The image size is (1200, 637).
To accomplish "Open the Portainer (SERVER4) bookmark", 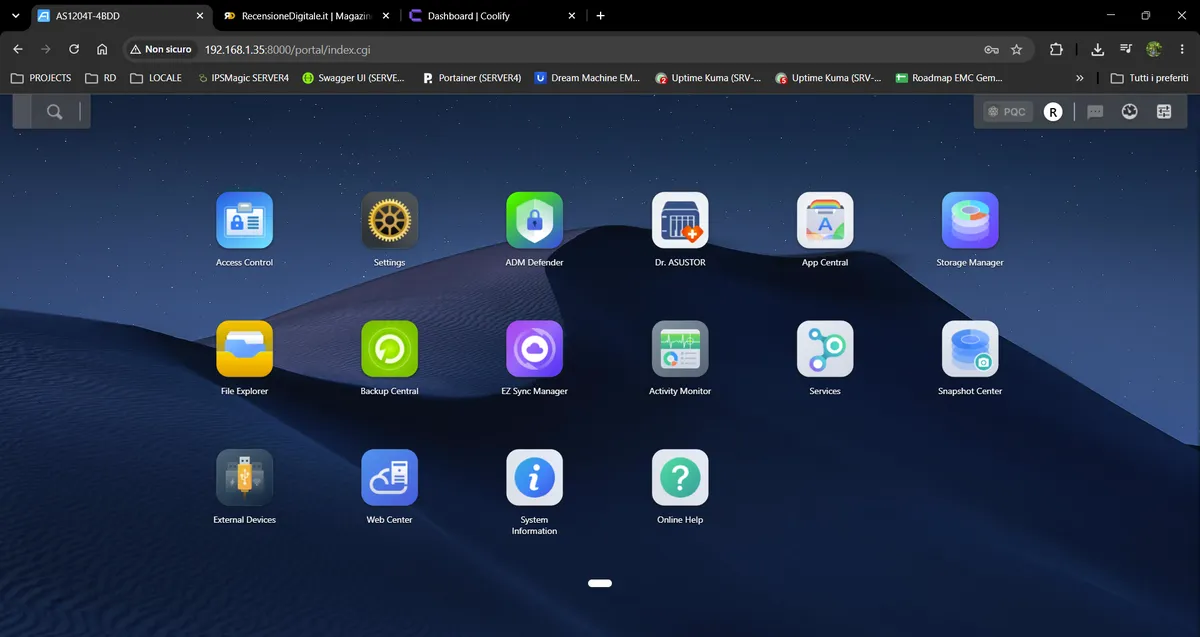I will [x=471, y=78].
